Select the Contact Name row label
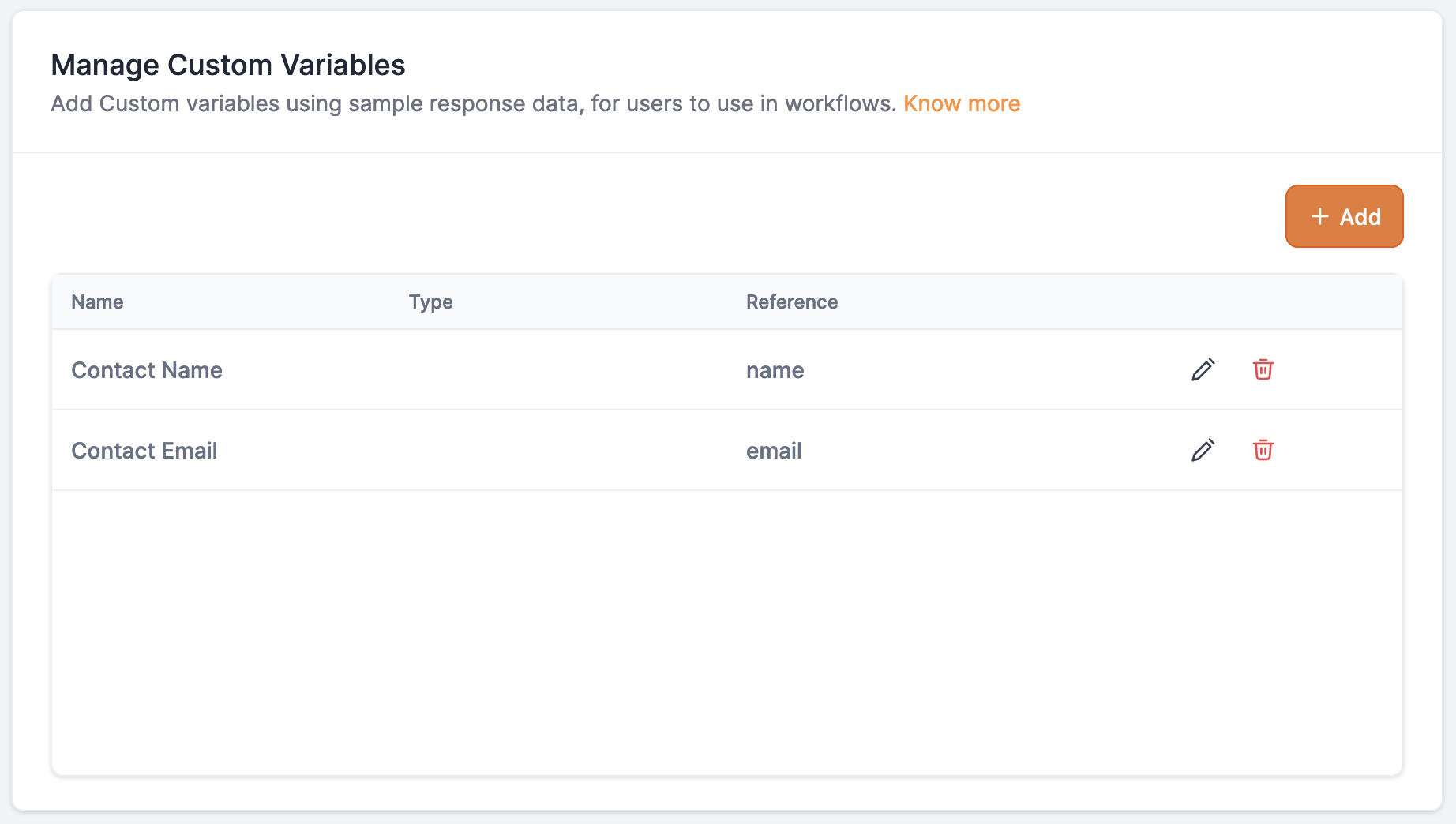Viewport: 1456px width, 824px height. (147, 370)
